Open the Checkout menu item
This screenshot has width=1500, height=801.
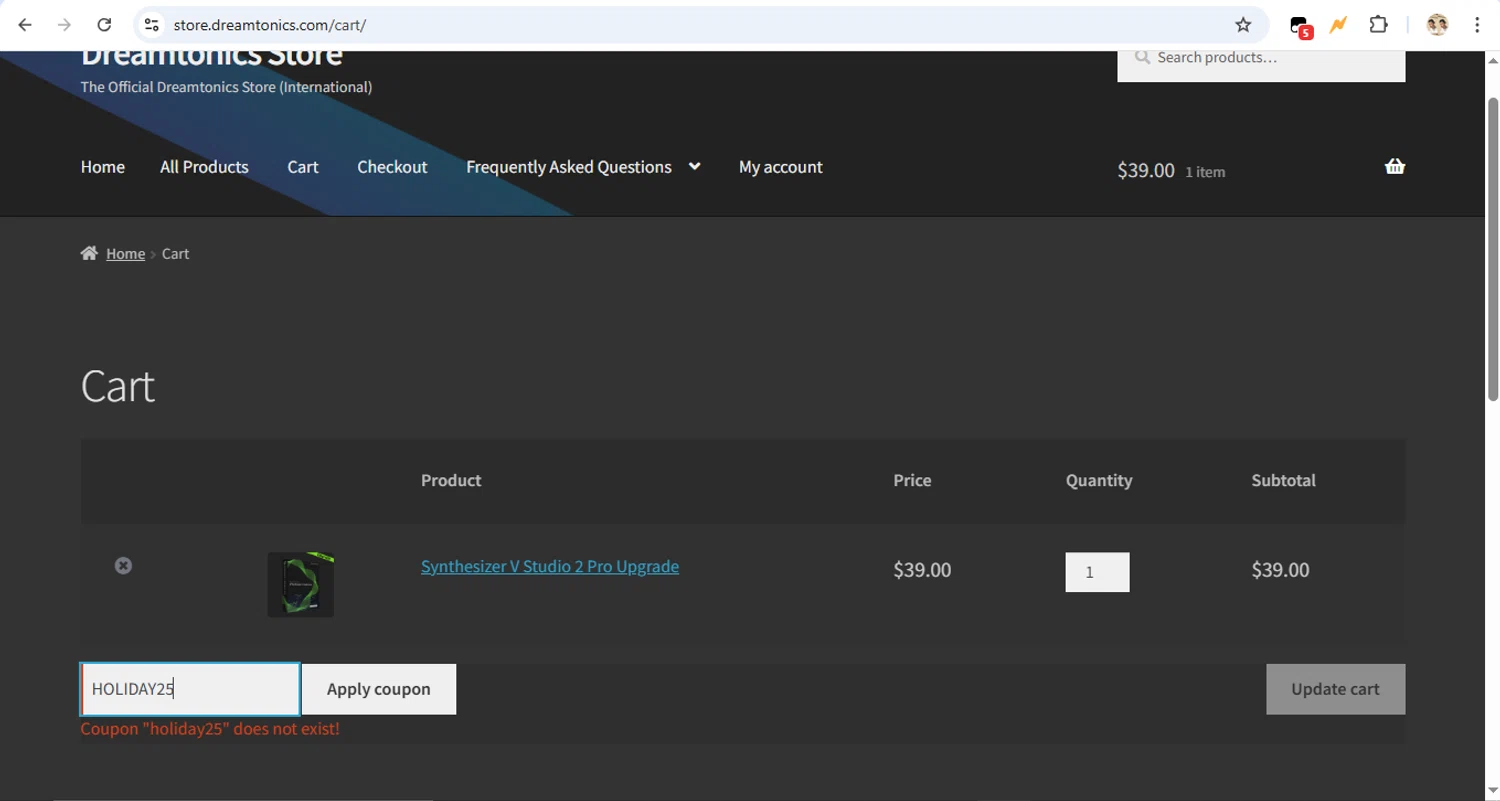(392, 167)
